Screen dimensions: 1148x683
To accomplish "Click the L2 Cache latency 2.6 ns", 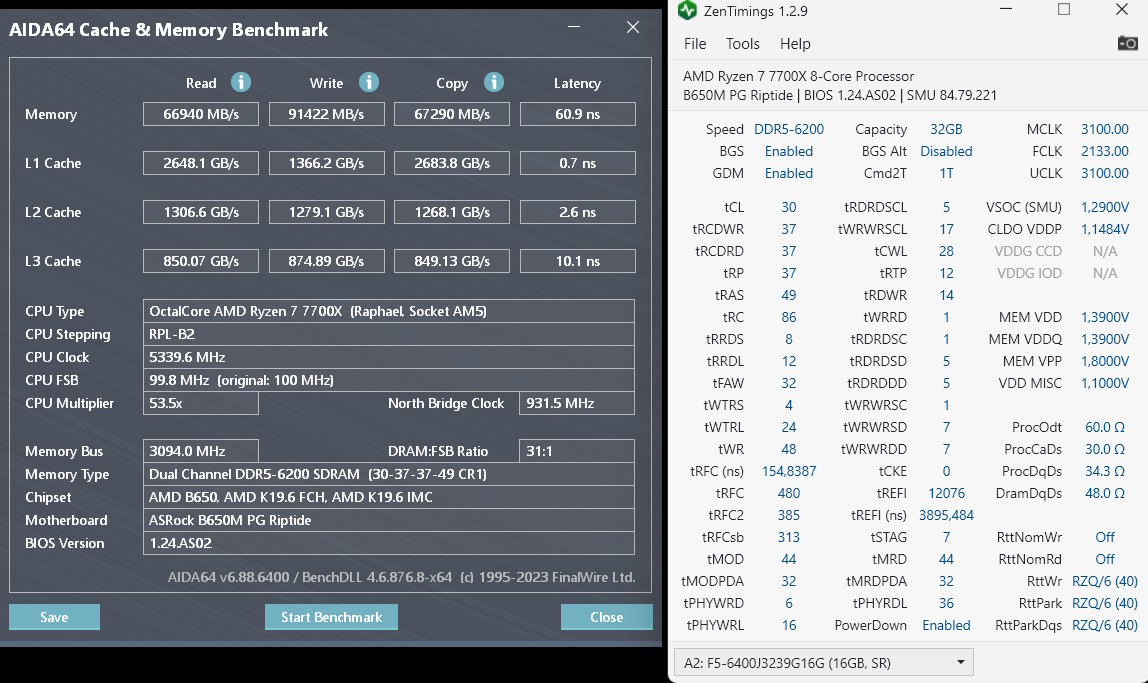I will pos(578,212).
